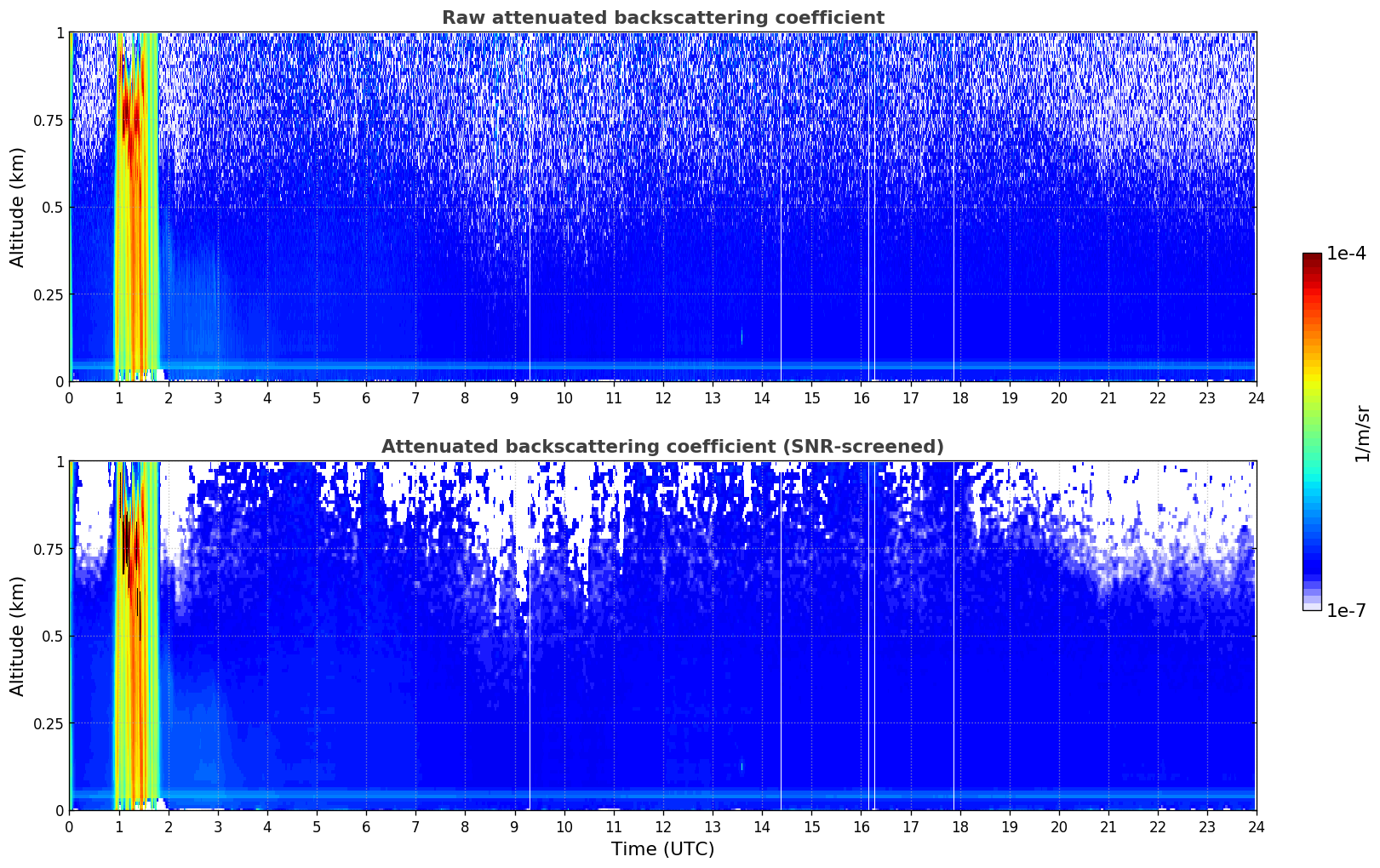The height and width of the screenshot is (868, 1380).
Task: Click hour tick "12" under the top plot
Action: (662, 398)
